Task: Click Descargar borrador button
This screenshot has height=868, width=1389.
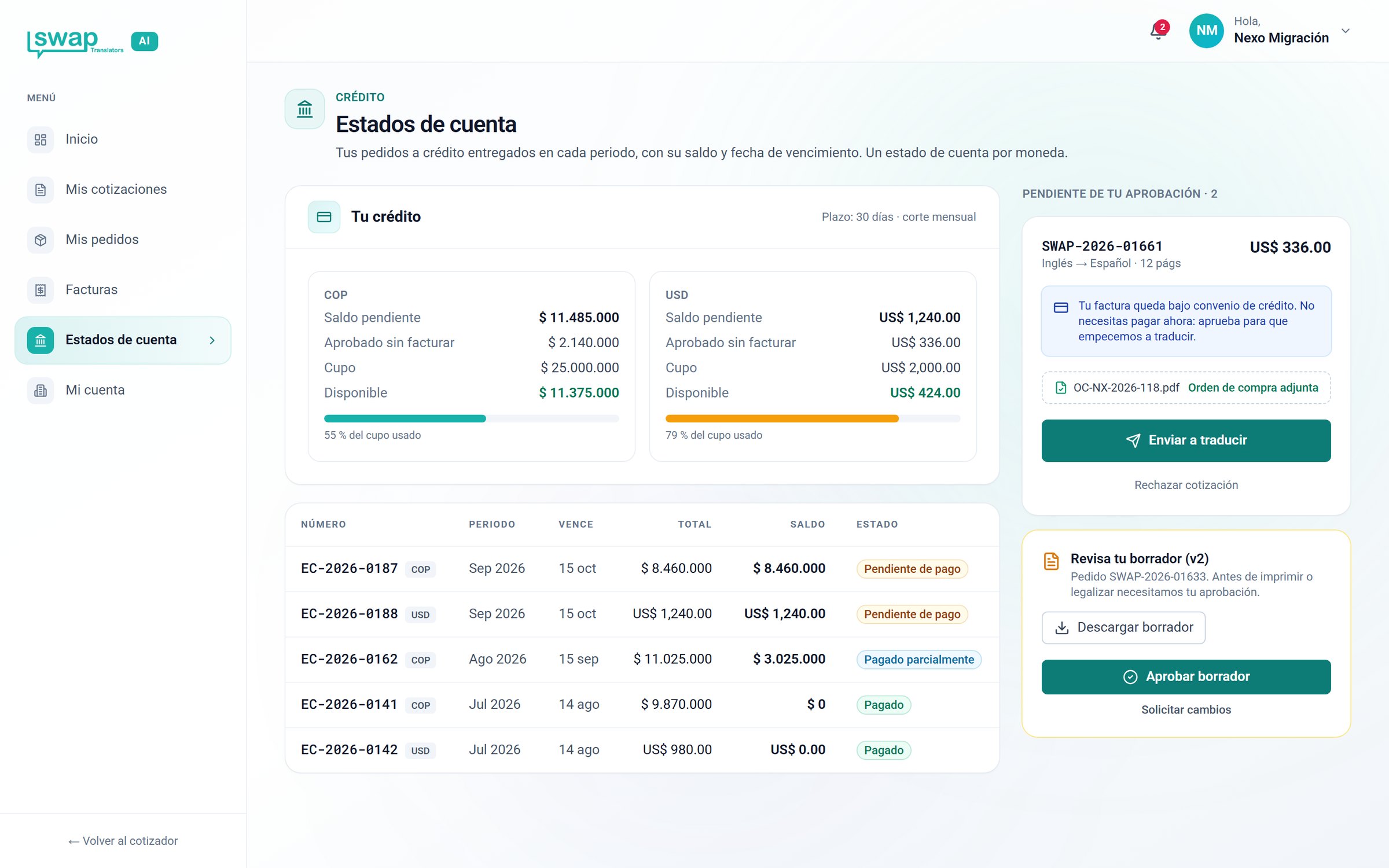Action: click(1123, 627)
